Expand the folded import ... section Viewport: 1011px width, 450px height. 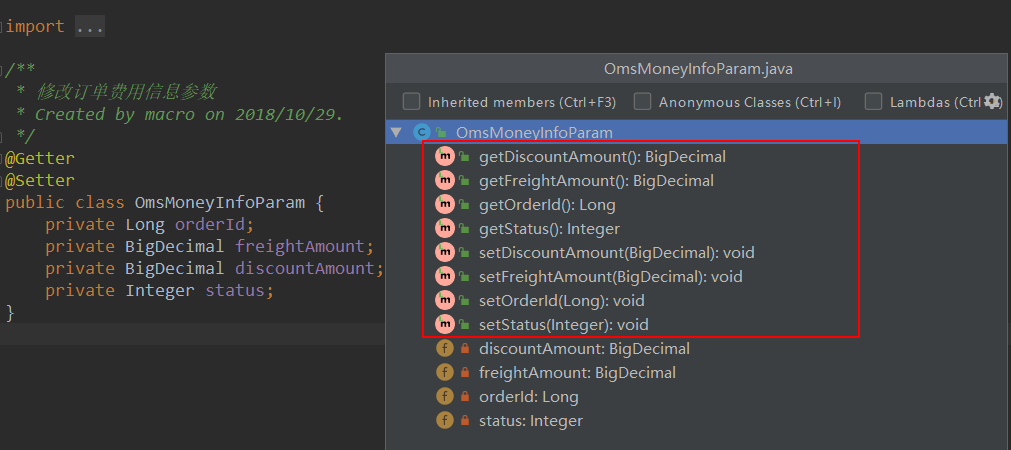90,26
